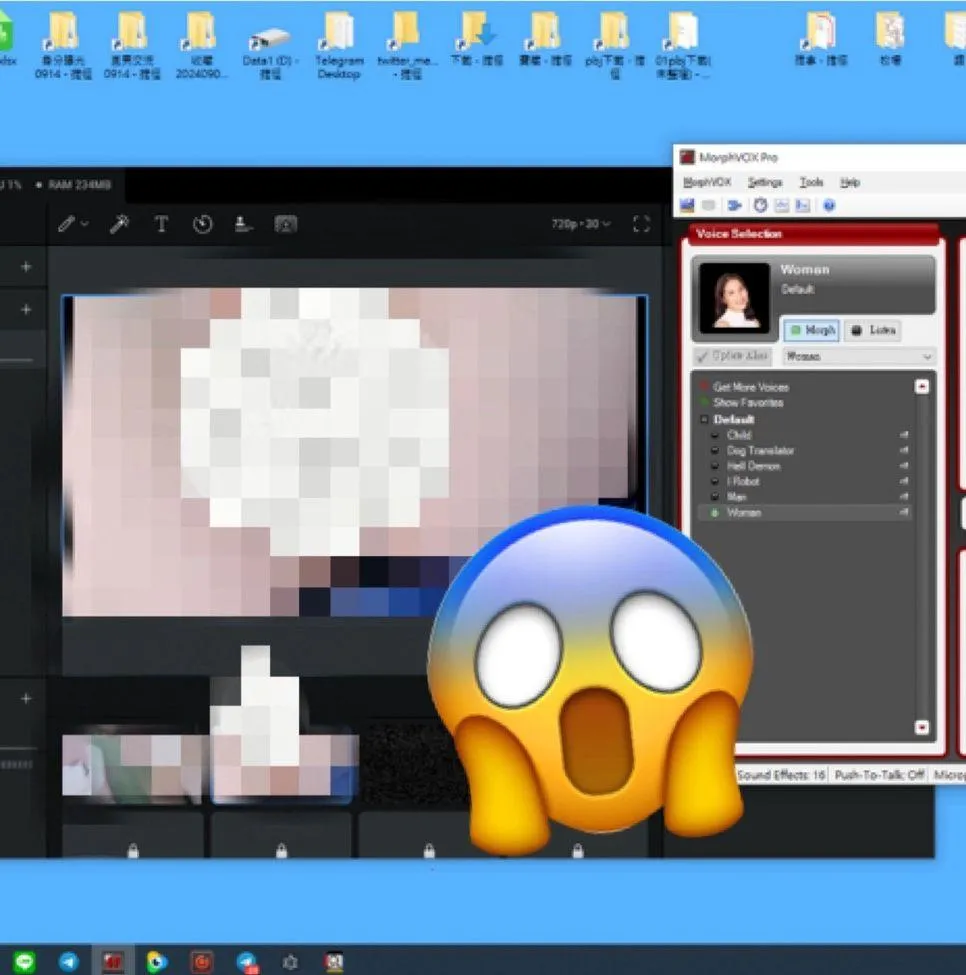
Task: Choose the Text tool in the editor toolbar
Action: [x=161, y=224]
